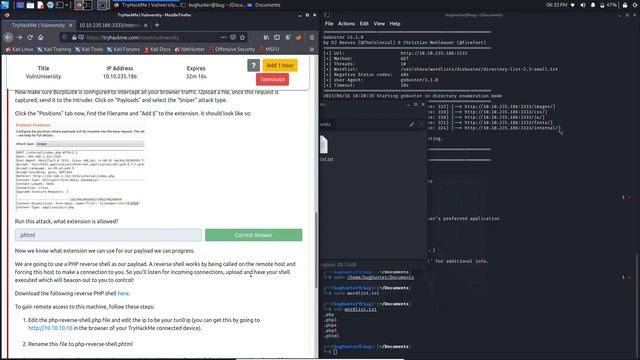Go to the Firefox home page
The image size is (640, 360).
click(40, 37)
